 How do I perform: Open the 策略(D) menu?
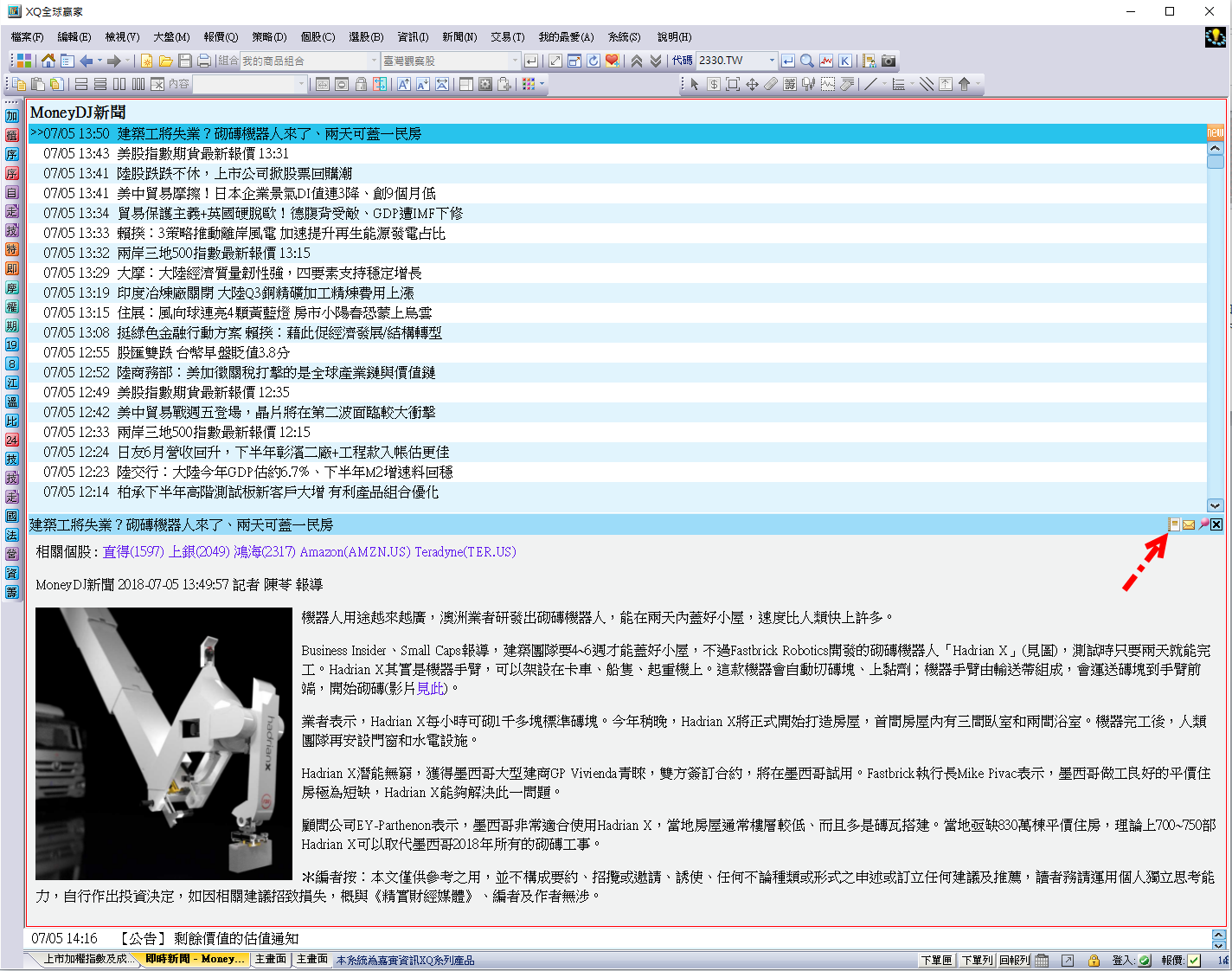click(x=269, y=37)
